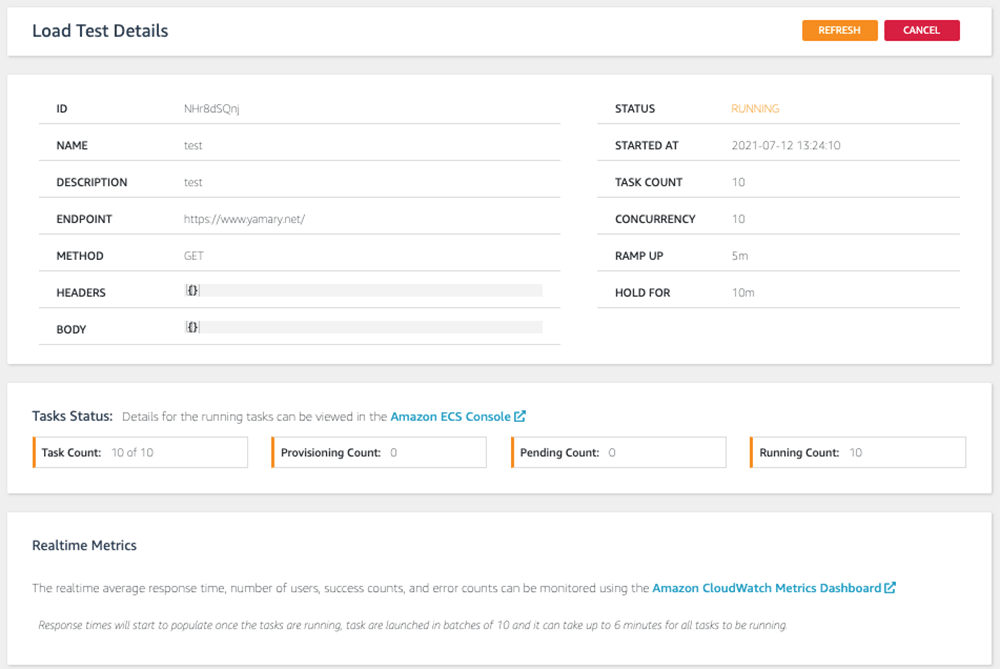Click the Task Count status box
The height and width of the screenshot is (669, 1000).
pyautogui.click(x=140, y=452)
